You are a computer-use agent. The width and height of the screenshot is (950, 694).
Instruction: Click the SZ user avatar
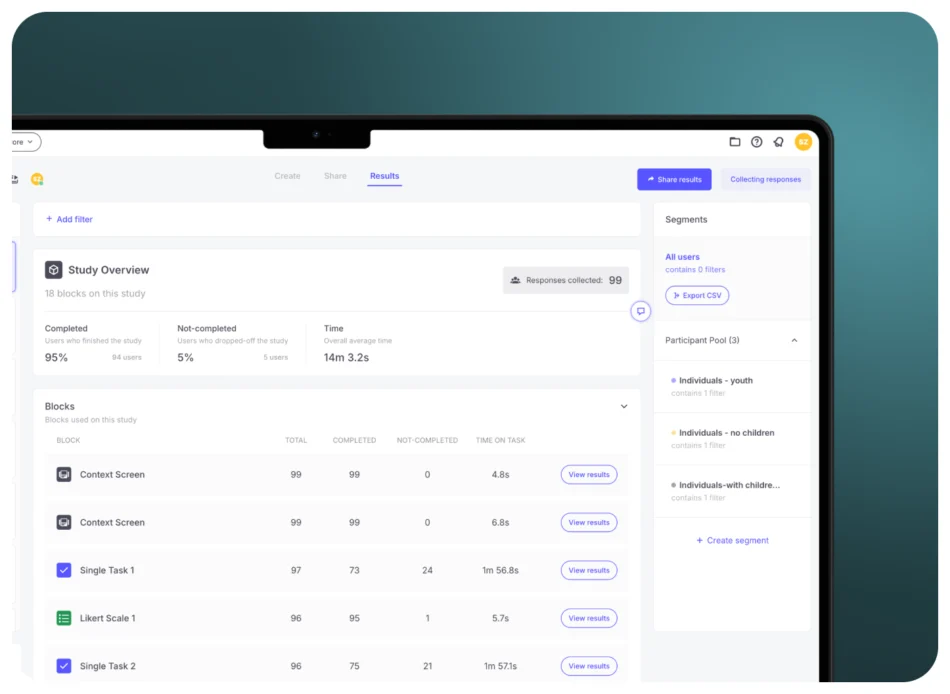pyautogui.click(x=804, y=143)
